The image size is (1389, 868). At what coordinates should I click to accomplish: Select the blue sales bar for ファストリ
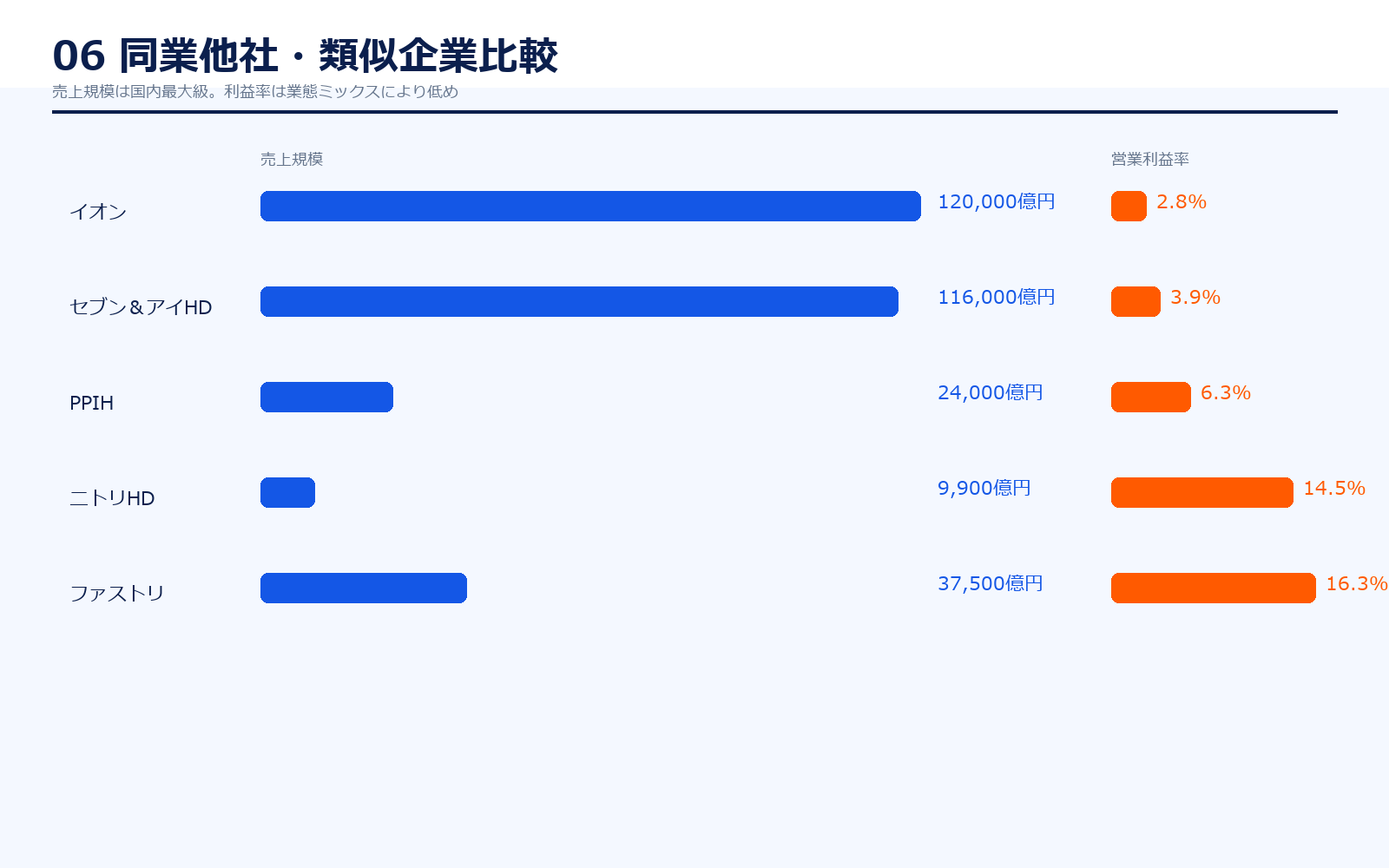tap(364, 588)
